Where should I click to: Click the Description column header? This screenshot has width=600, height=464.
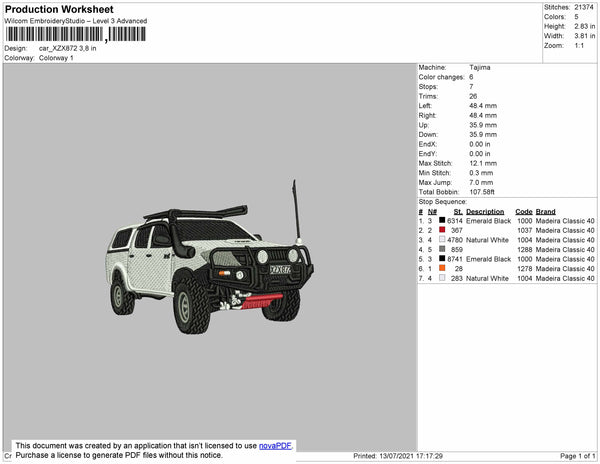pyautogui.click(x=485, y=212)
